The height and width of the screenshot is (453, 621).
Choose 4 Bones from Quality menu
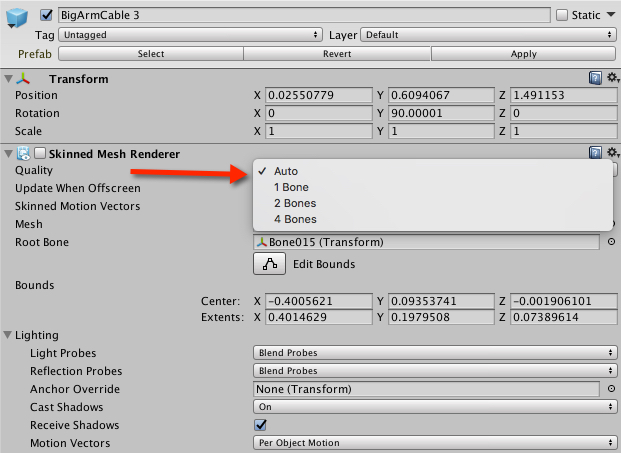[x=294, y=219]
